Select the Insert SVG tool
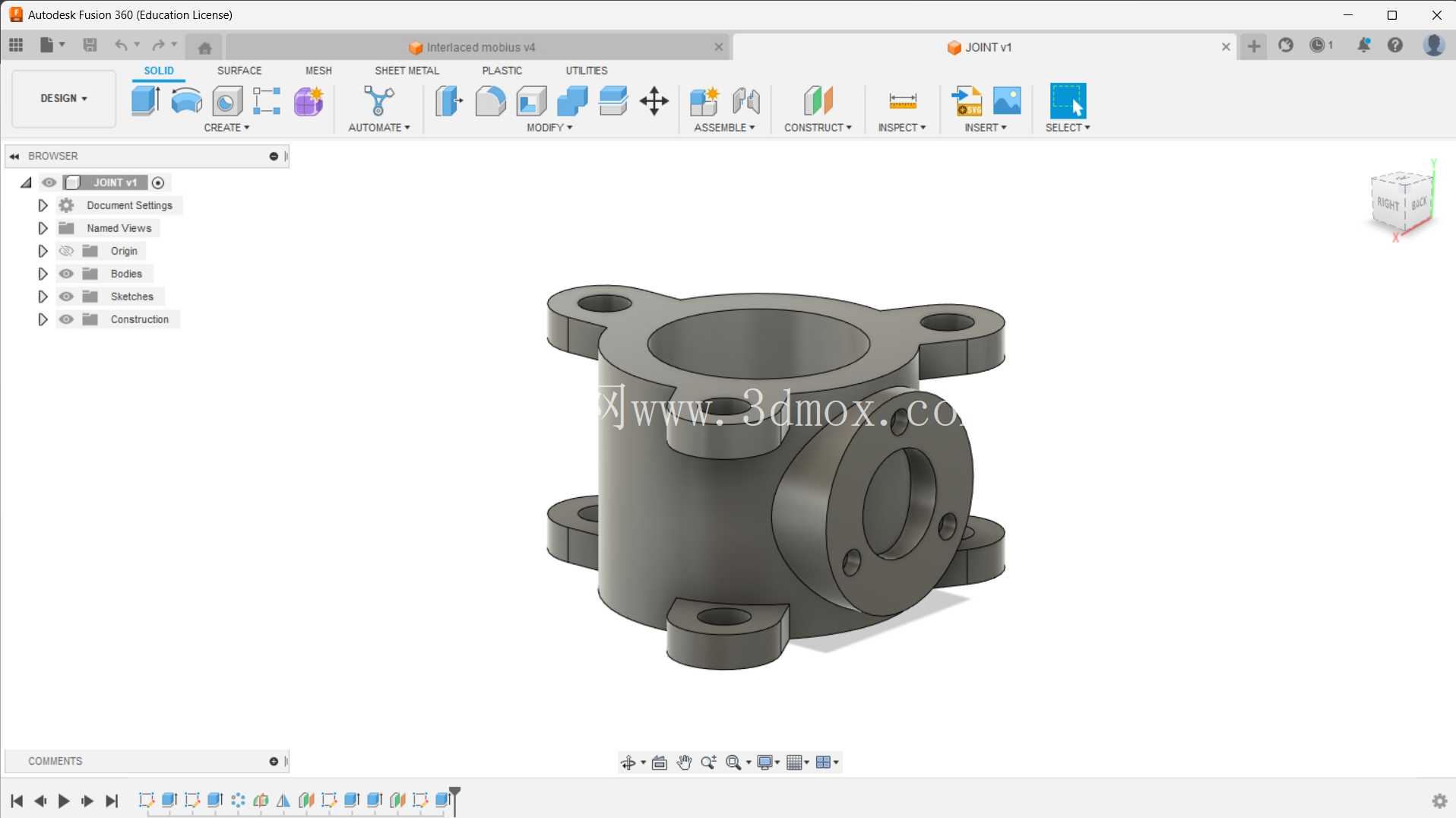The width and height of the screenshot is (1456, 818). point(967,100)
